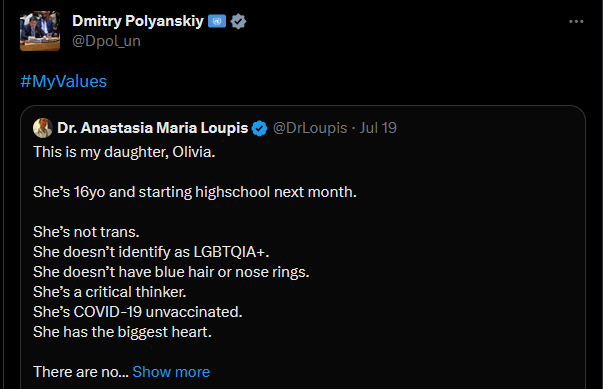
Task: Click the "She has the biggest heart." line
Action: point(122,332)
